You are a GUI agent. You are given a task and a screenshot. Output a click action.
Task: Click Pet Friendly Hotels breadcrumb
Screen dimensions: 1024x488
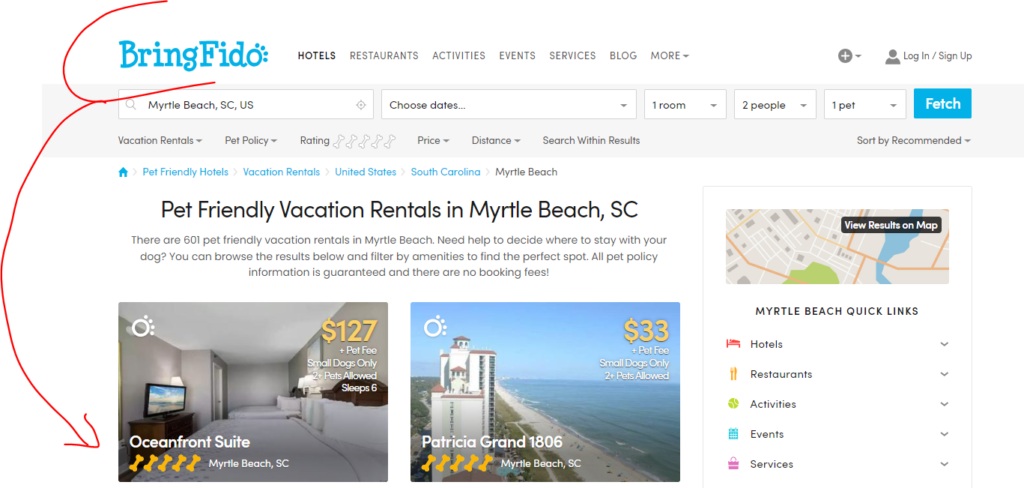point(185,172)
